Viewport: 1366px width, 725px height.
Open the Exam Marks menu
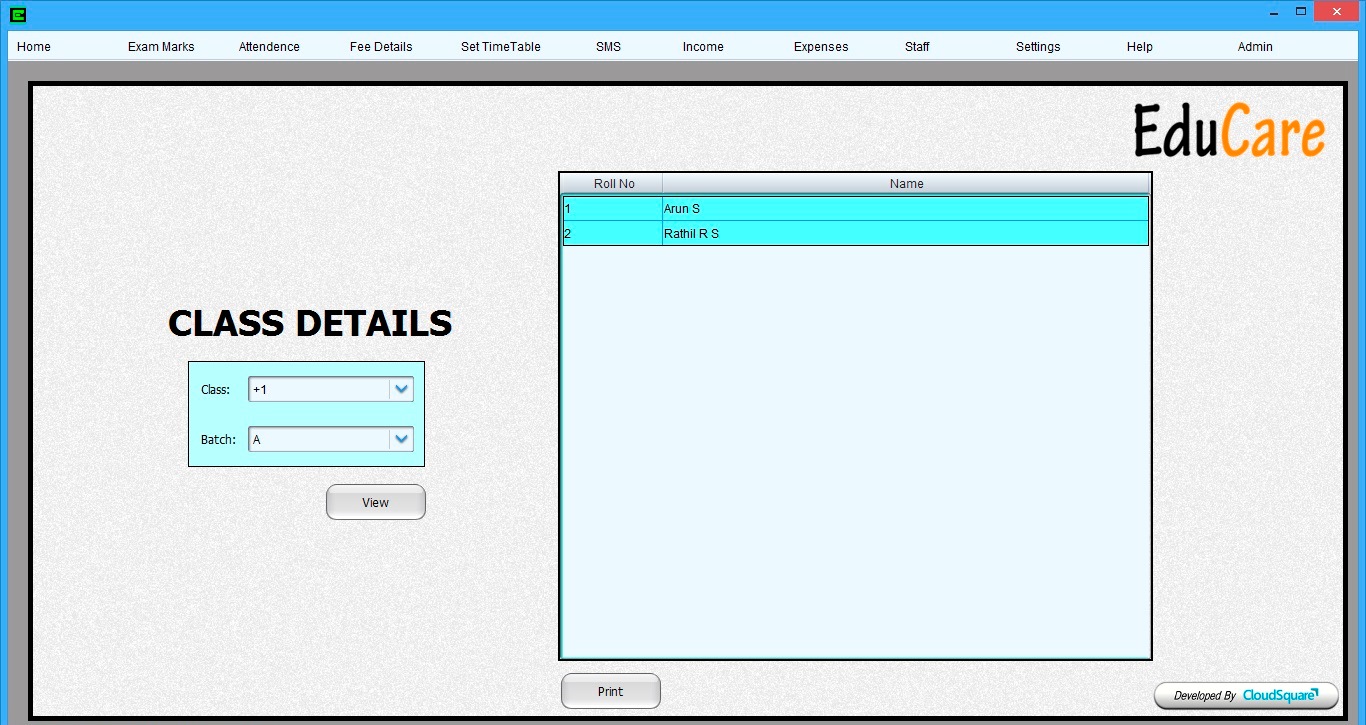click(x=161, y=47)
